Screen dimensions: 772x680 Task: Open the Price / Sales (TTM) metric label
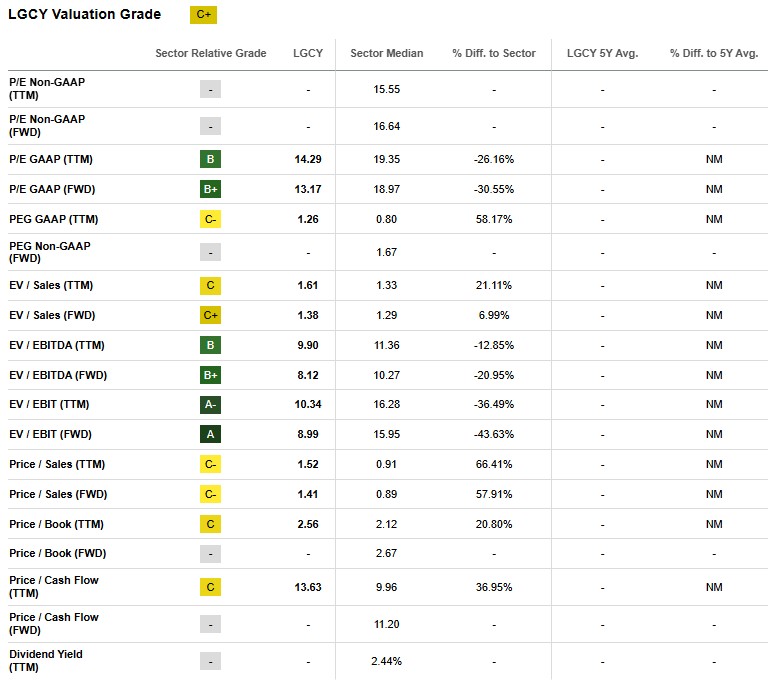coord(56,464)
